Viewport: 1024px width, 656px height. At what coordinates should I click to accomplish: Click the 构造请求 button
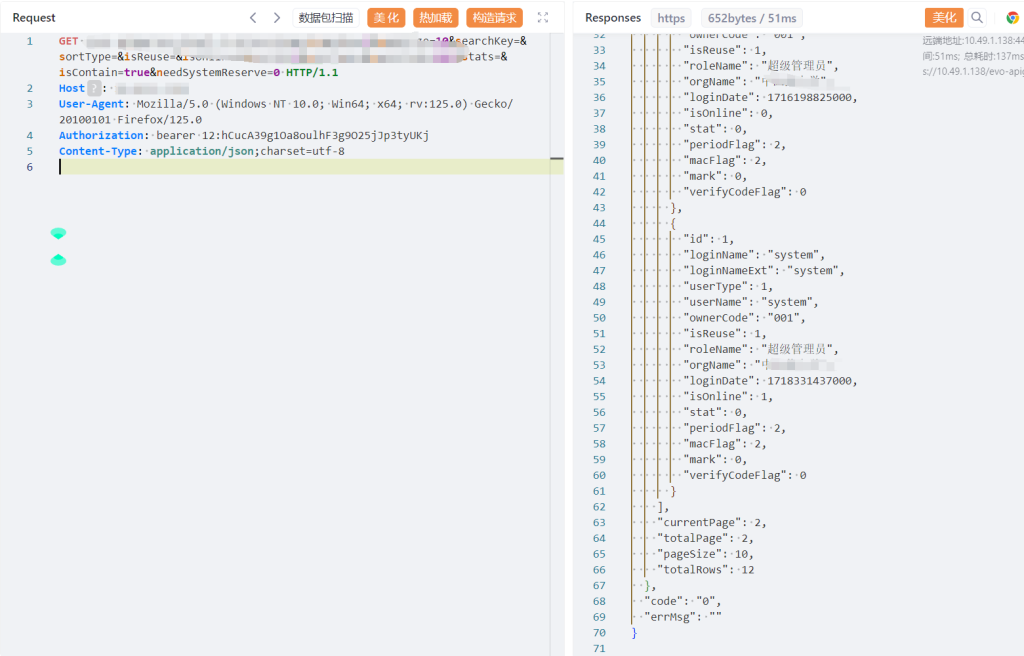pos(494,18)
